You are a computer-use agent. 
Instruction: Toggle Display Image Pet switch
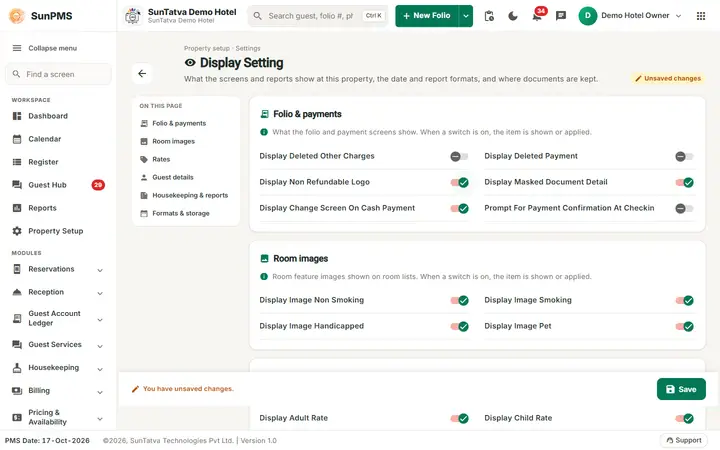tap(684, 326)
